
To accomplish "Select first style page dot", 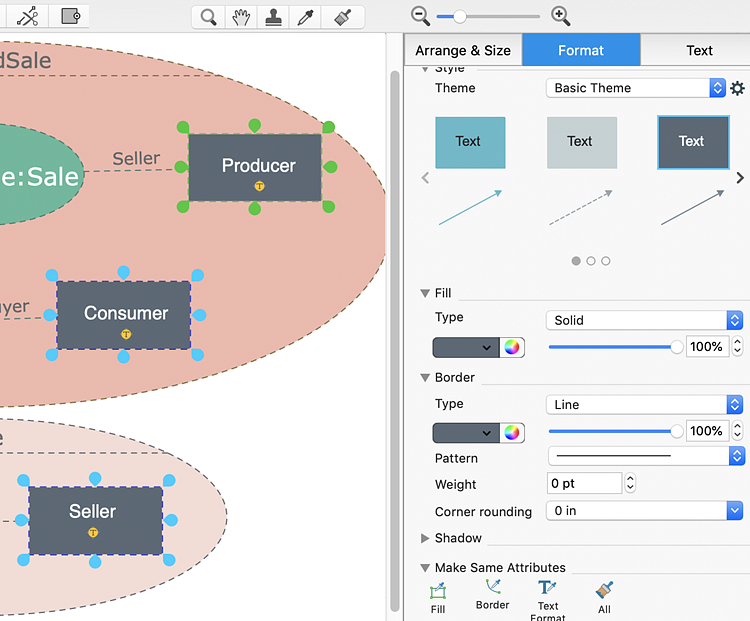I will tap(576, 261).
